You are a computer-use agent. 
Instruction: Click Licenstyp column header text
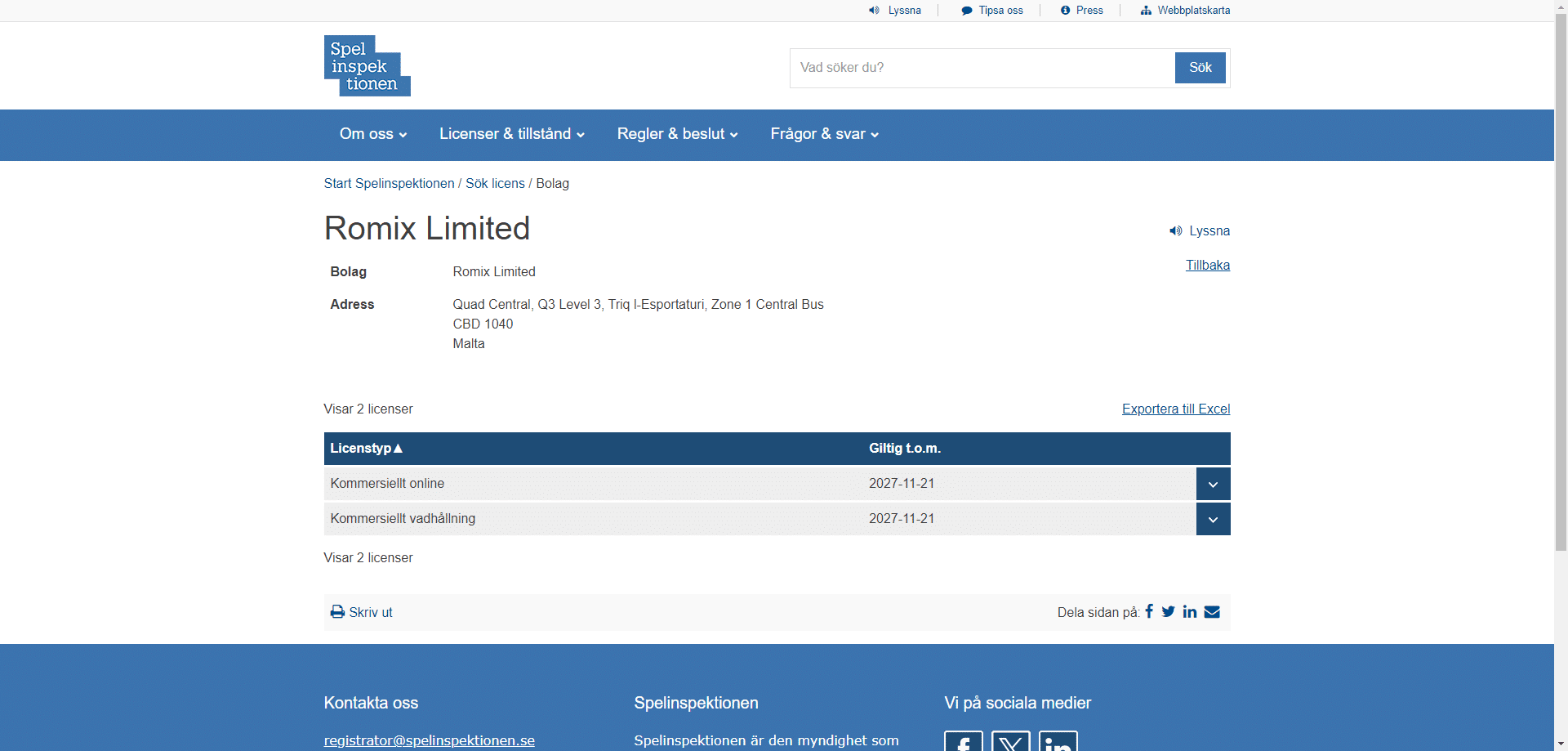point(360,449)
